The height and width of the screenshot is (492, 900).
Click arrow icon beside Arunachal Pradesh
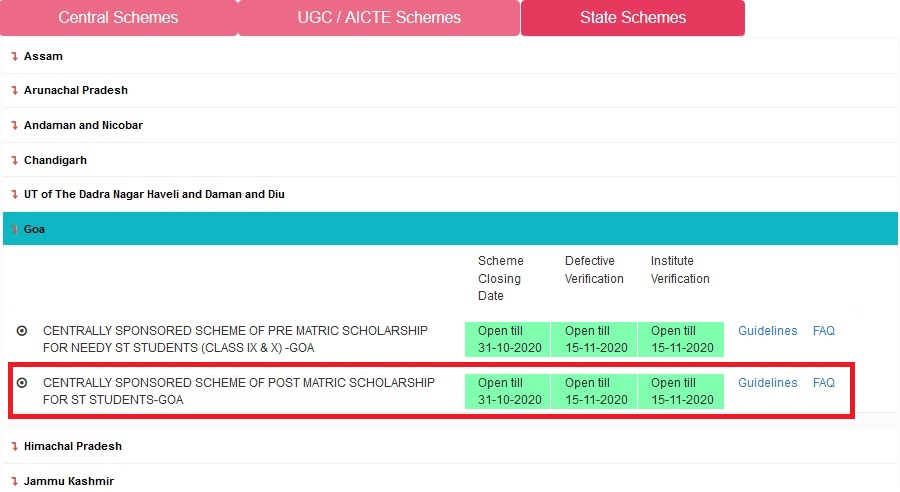tap(14, 91)
